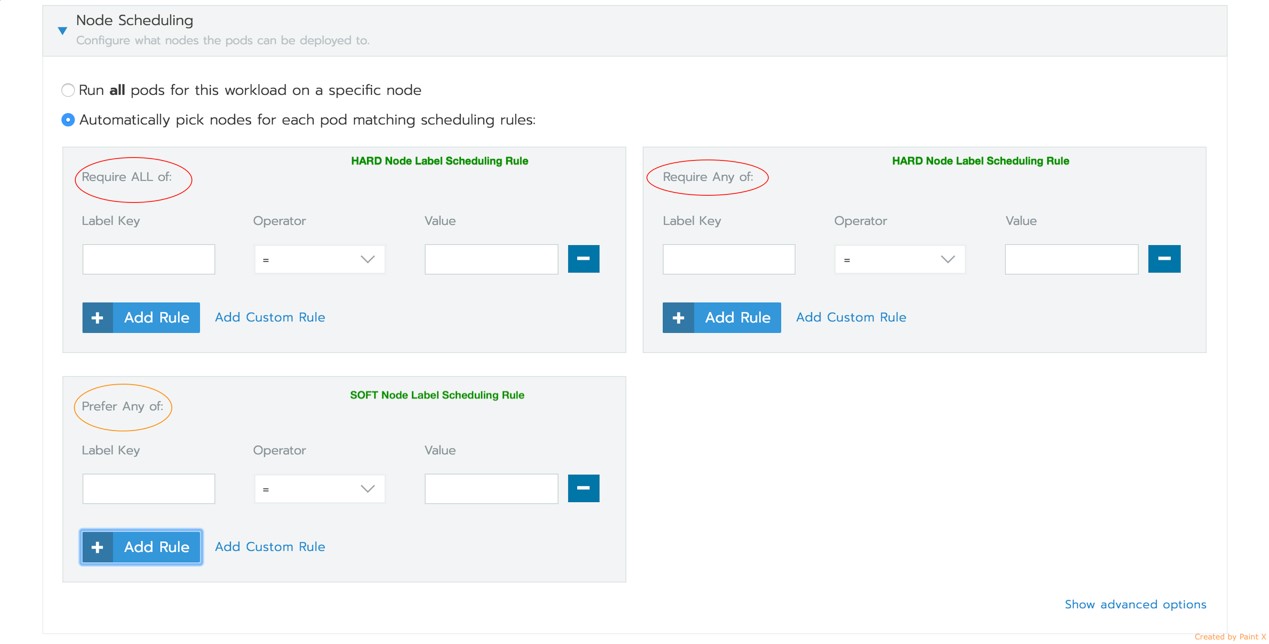1269x644 pixels.
Task: Click plus icon in 'Require ALL of' Add Rule
Action: point(97,318)
